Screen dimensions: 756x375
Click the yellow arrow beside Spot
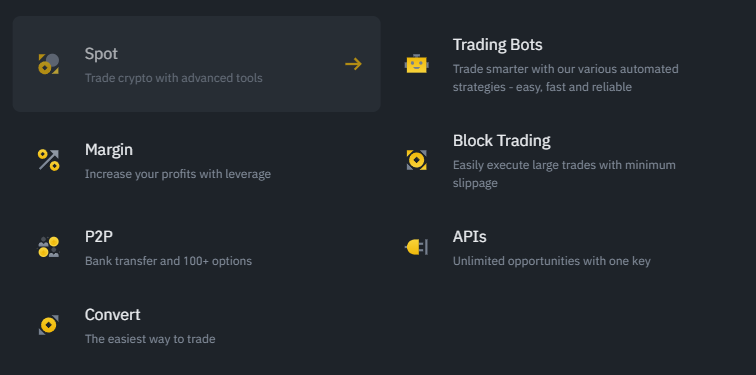point(353,64)
